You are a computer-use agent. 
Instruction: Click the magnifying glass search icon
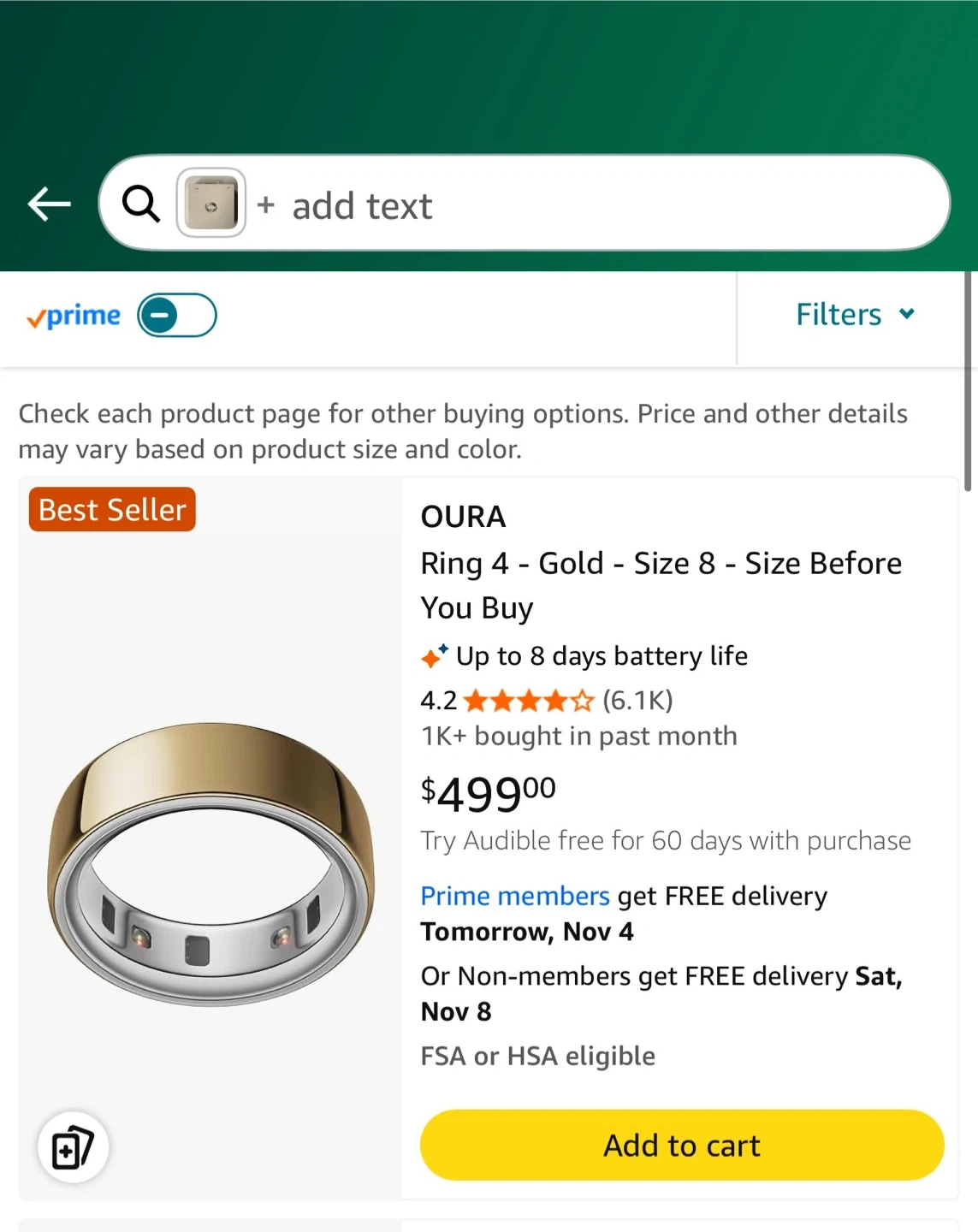[140, 204]
